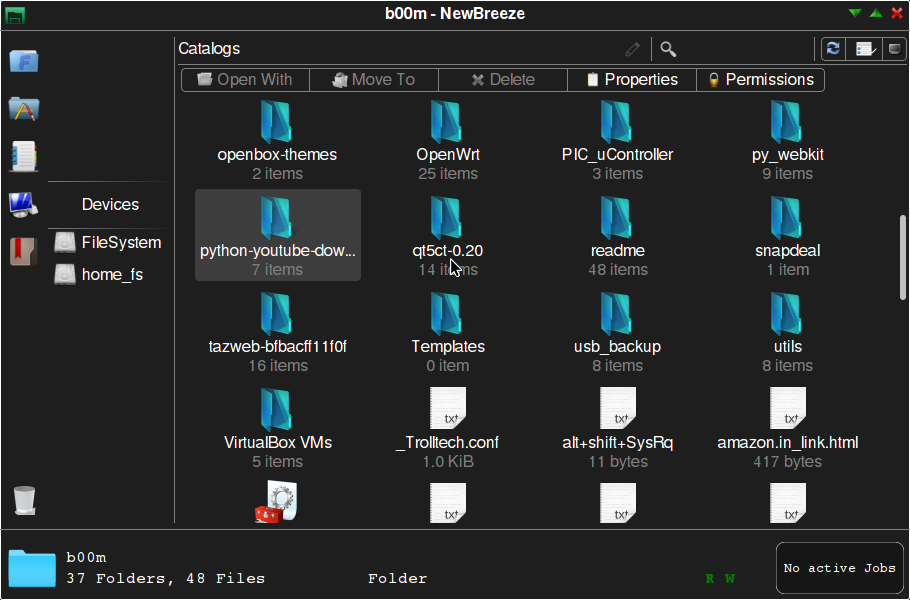Select the snapdeal folder
Screen dimensions: 910x600
point(788,235)
